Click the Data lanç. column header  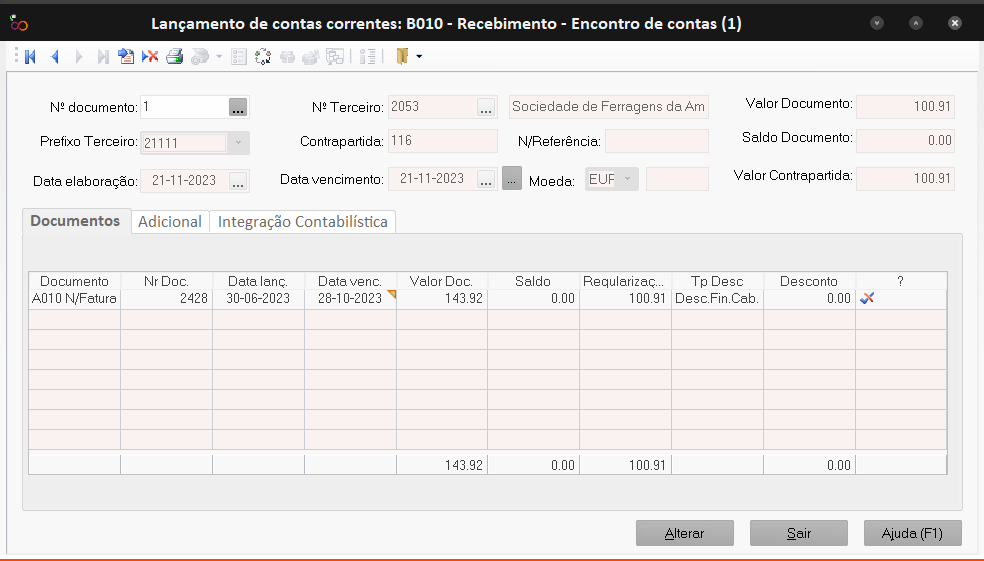pos(258,281)
